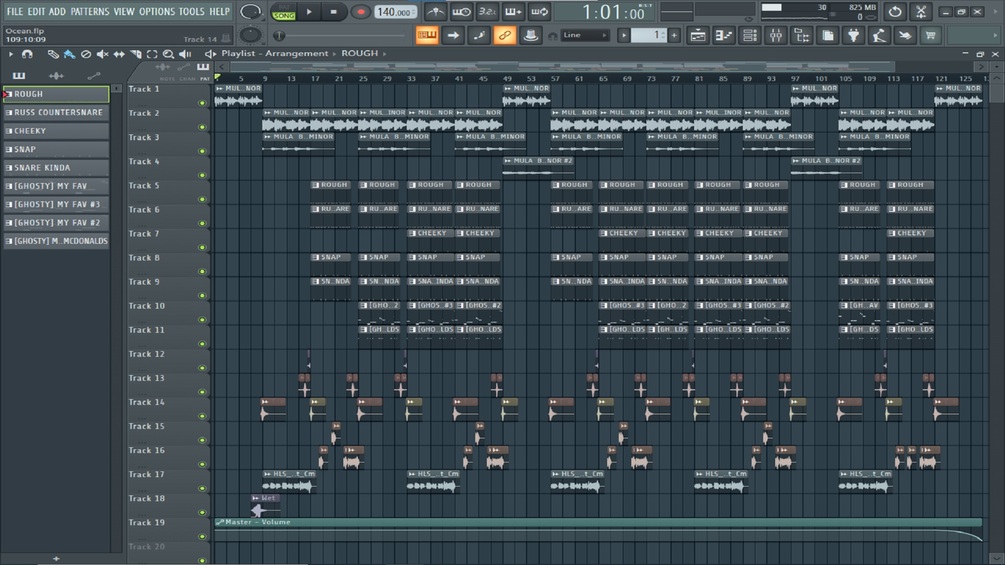The width and height of the screenshot is (1005, 565).
Task: Open the Mixer view icon
Action: (776, 35)
